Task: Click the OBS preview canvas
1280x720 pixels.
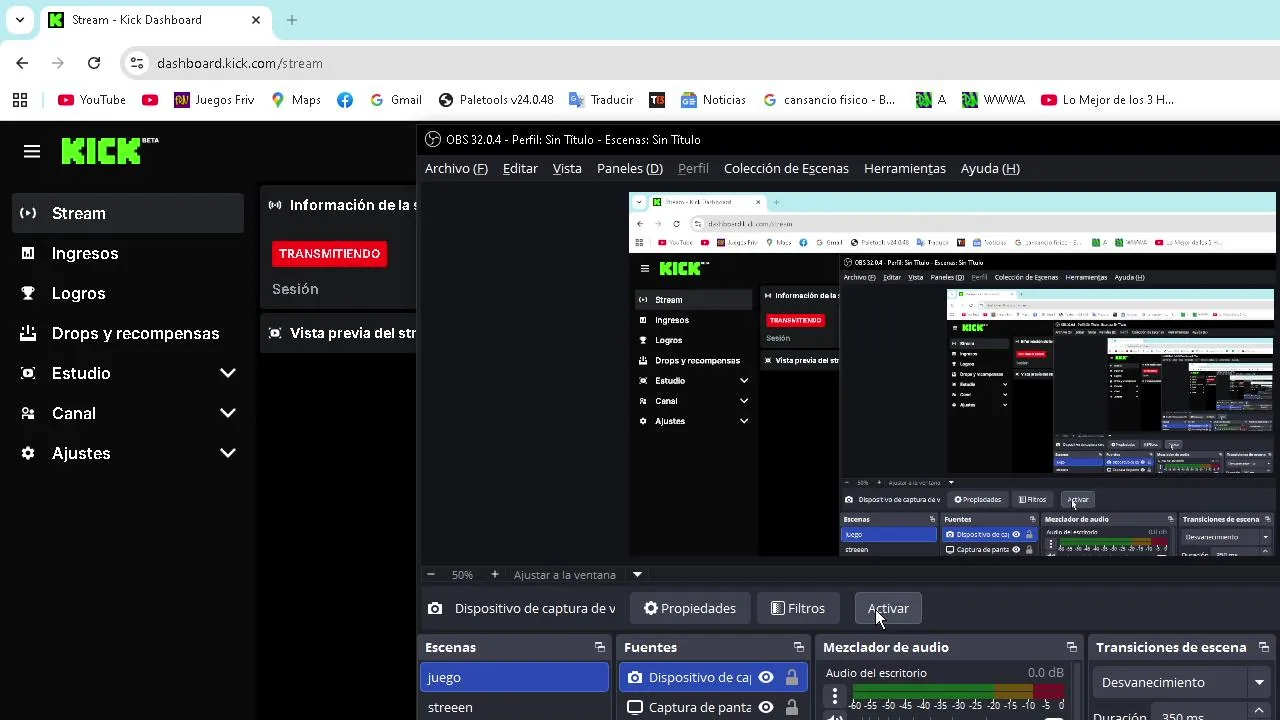Action: pyautogui.click(x=952, y=374)
